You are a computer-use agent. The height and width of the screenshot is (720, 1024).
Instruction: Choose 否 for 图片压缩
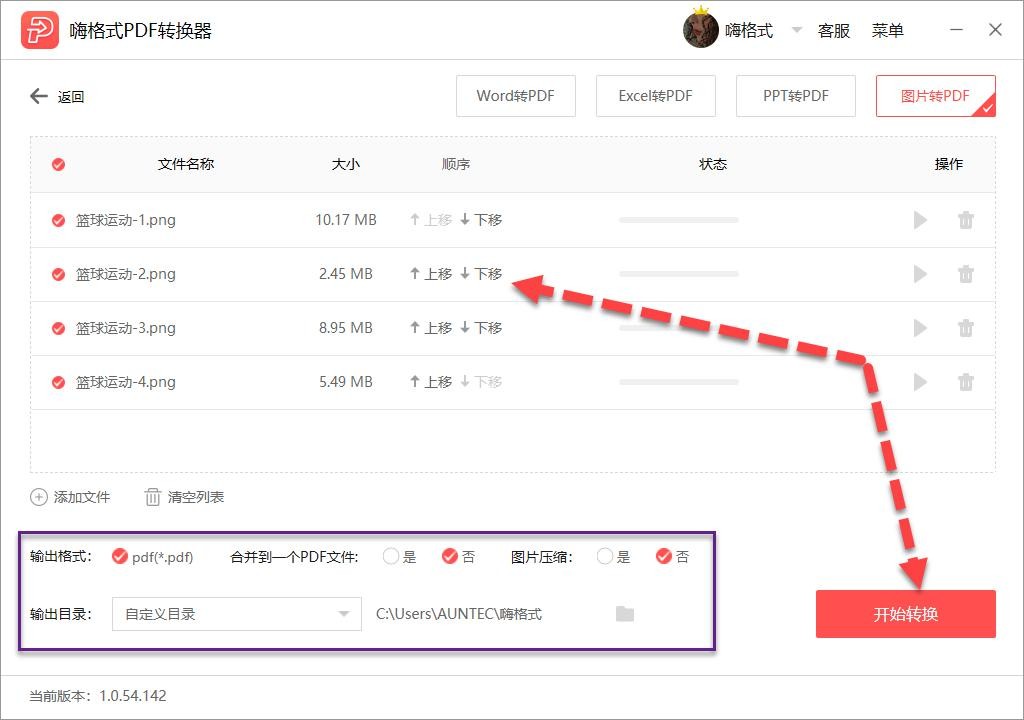click(x=673, y=557)
